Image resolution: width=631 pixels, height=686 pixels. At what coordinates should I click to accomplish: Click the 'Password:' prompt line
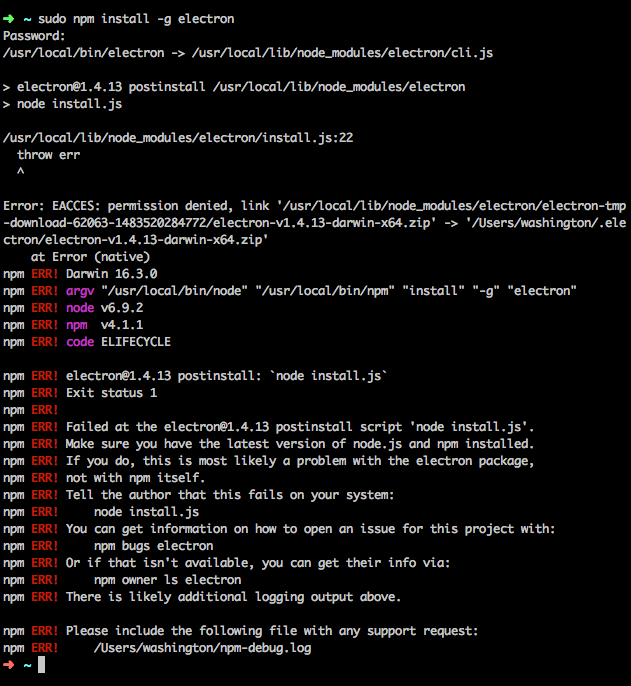(34, 36)
